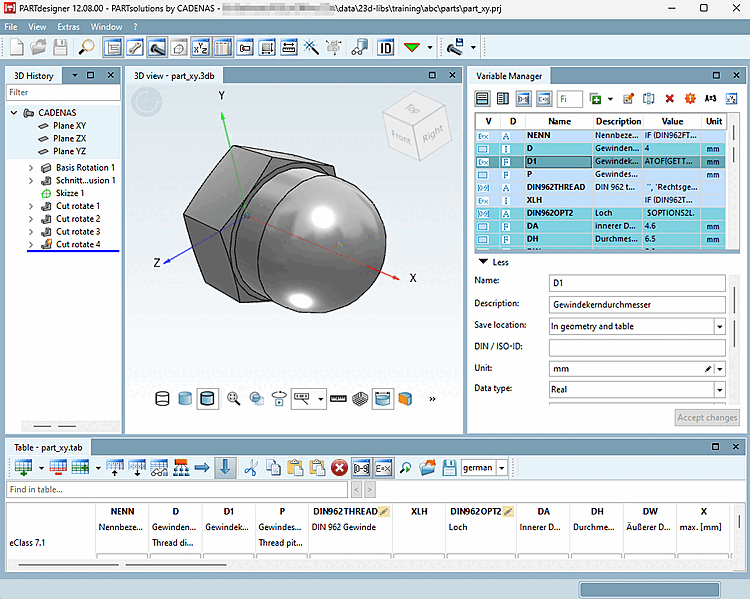The image size is (750, 599).
Task: Collapse details with the Less arrow
Action: 483,262
